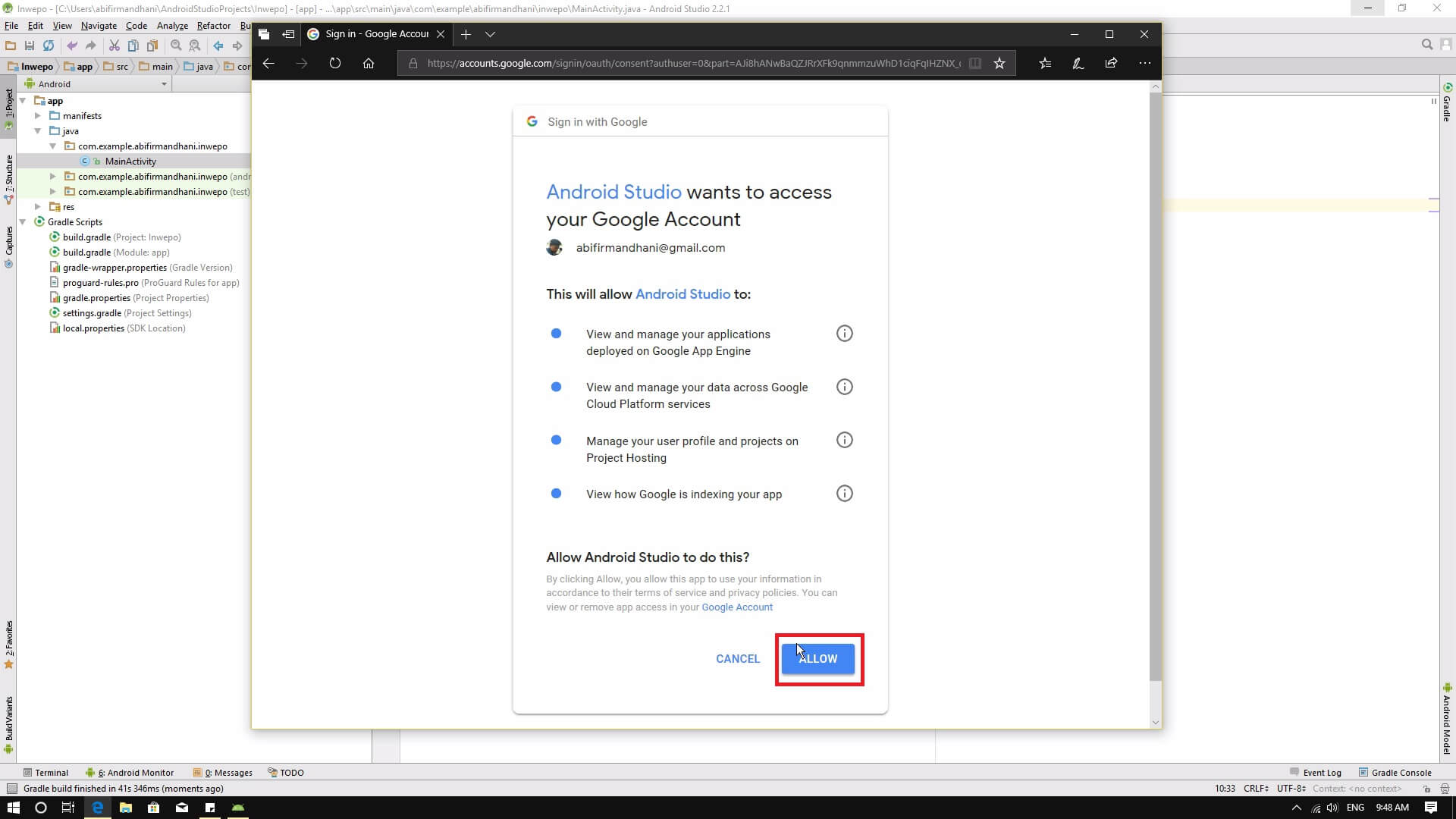Click info icon for Project Hosting permission
Image resolution: width=1456 pixels, height=819 pixels.
click(x=844, y=441)
